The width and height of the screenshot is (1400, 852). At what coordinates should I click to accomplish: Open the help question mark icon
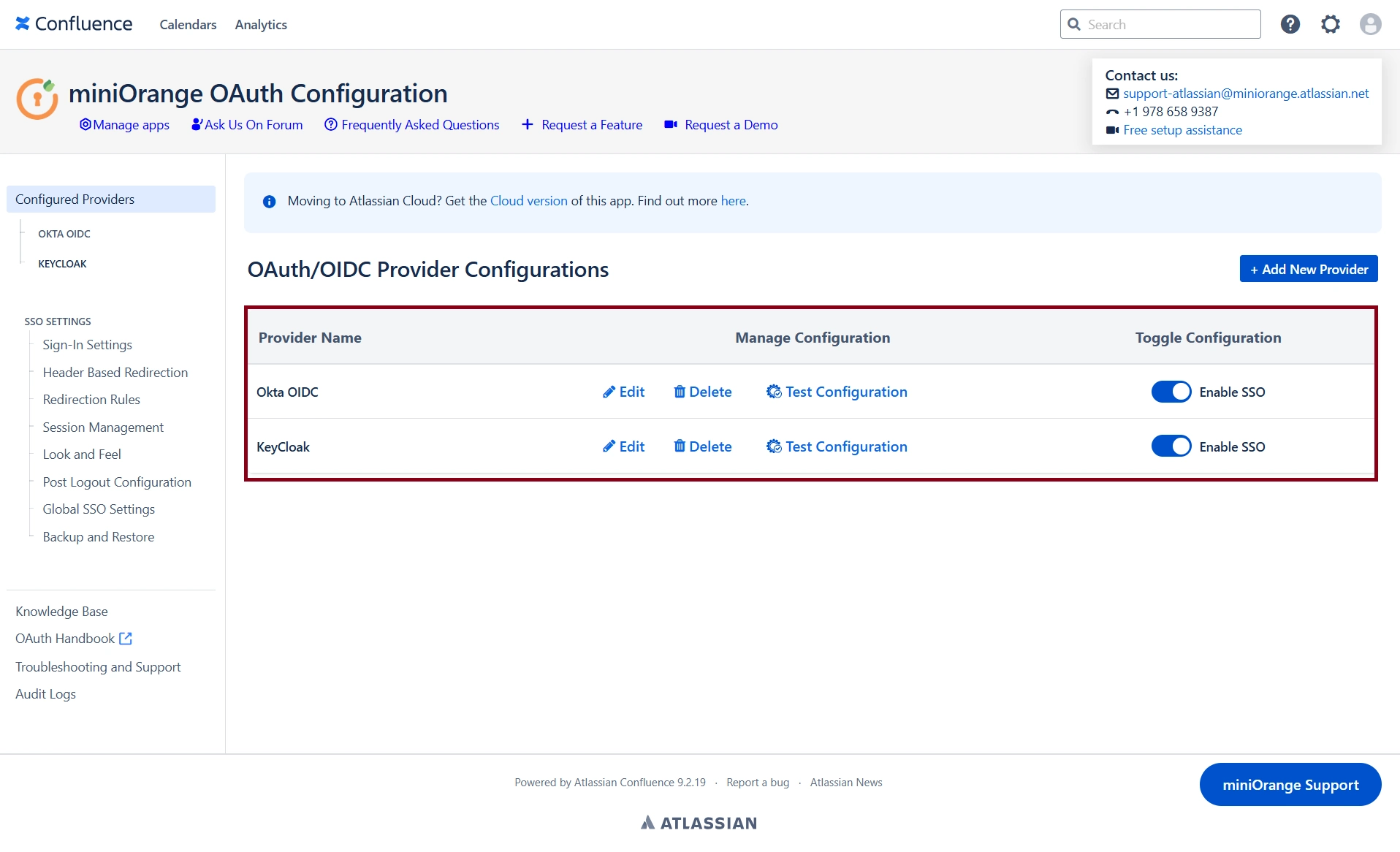tap(1290, 24)
